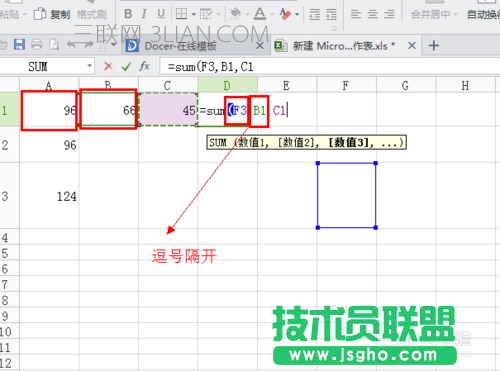
Task: Select column D header
Action: [x=227, y=86]
